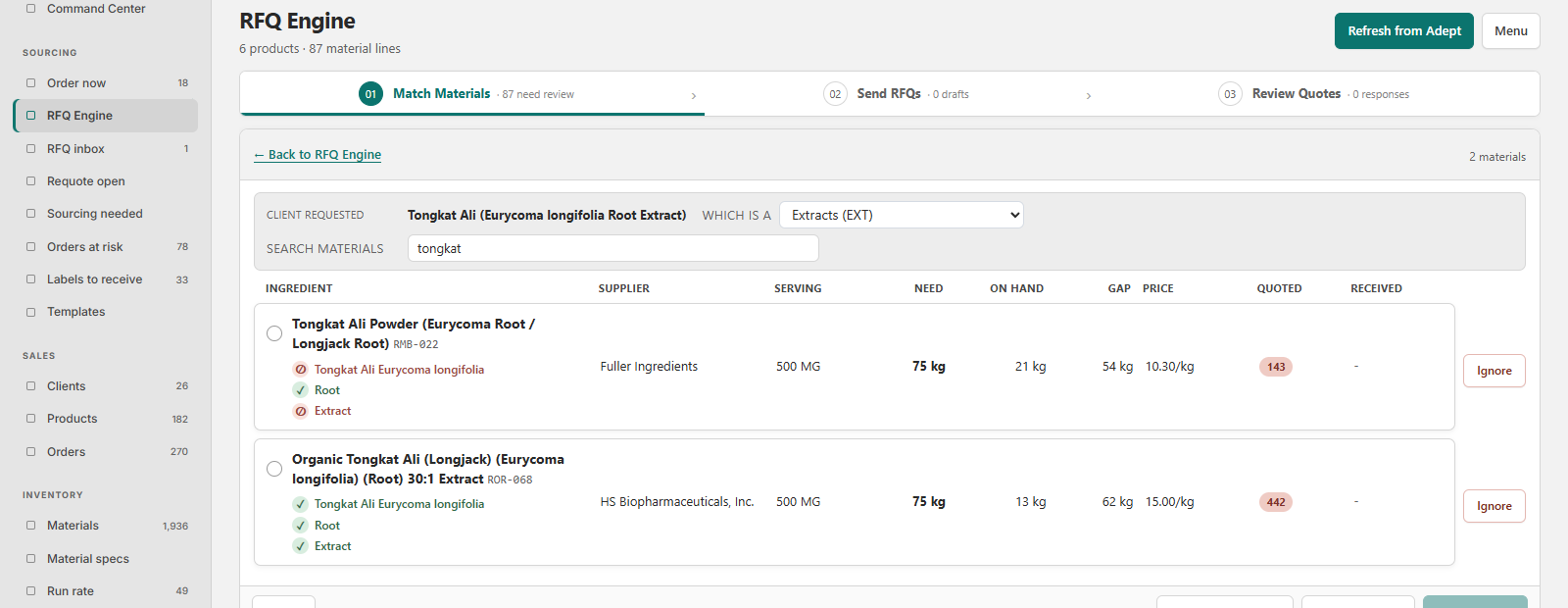The height and width of the screenshot is (608, 1568).
Task: Click the red blocked icon beside Extract
Action: [301, 411]
